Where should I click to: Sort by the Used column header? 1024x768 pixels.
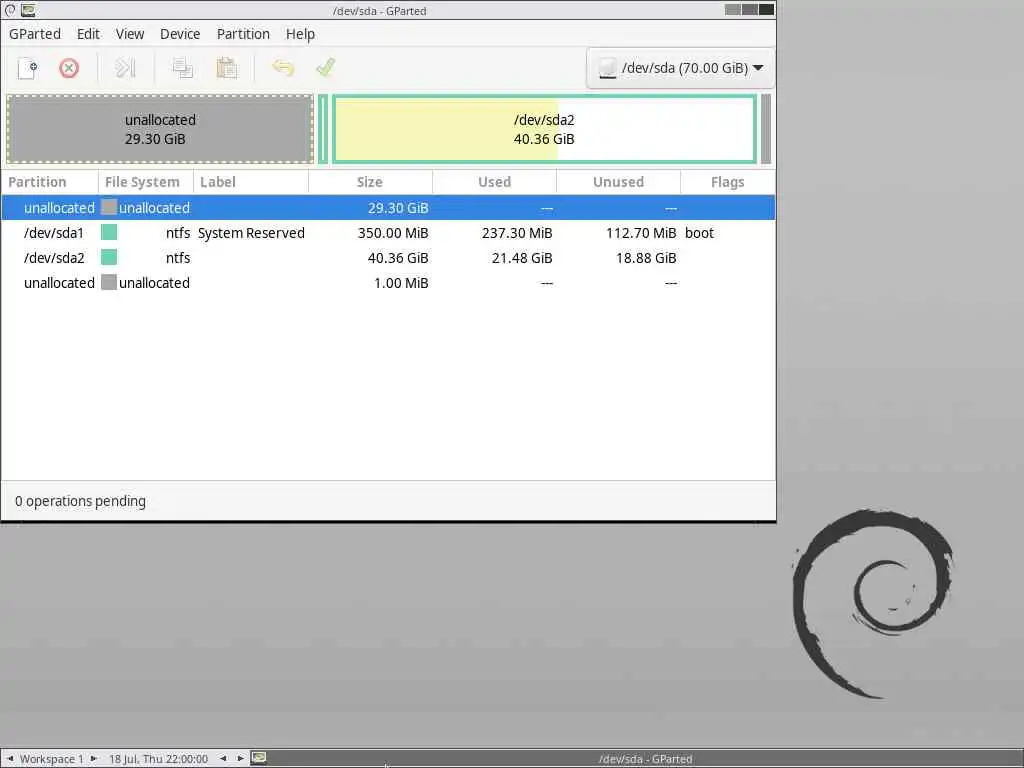click(494, 182)
